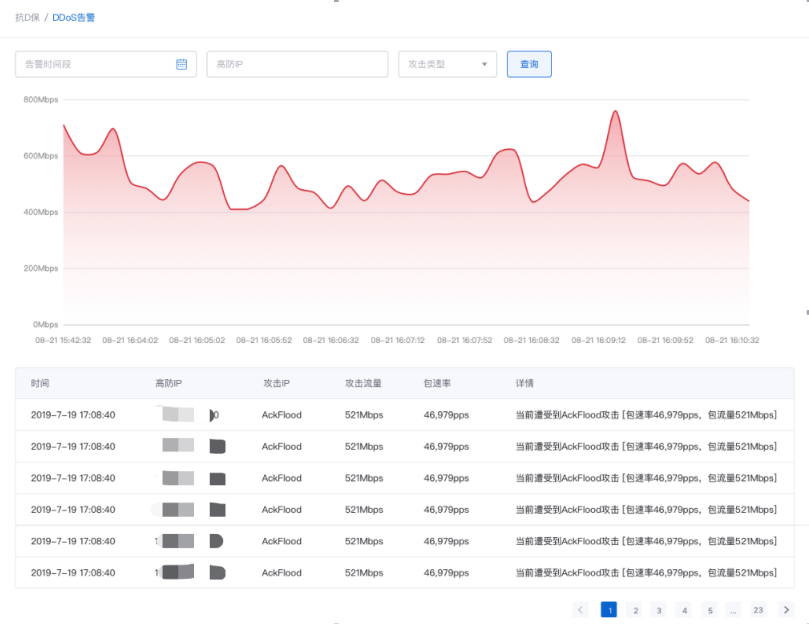Click the 查询 button
Viewport: 809px width, 624px height.
click(529, 64)
